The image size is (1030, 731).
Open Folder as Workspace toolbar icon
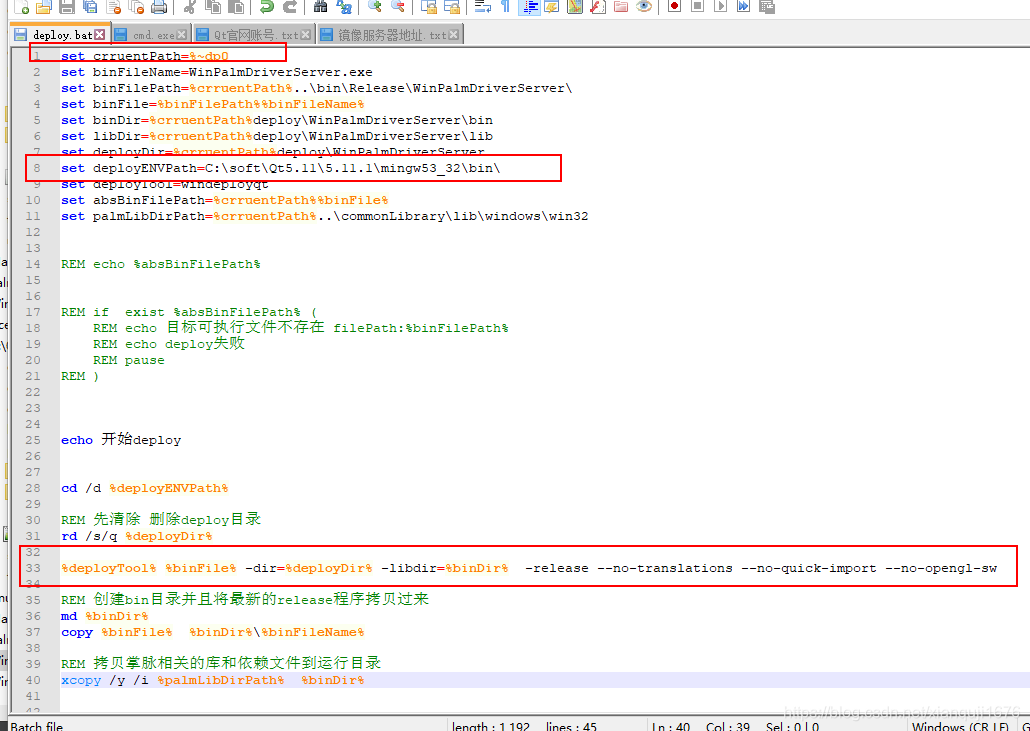click(x=621, y=7)
